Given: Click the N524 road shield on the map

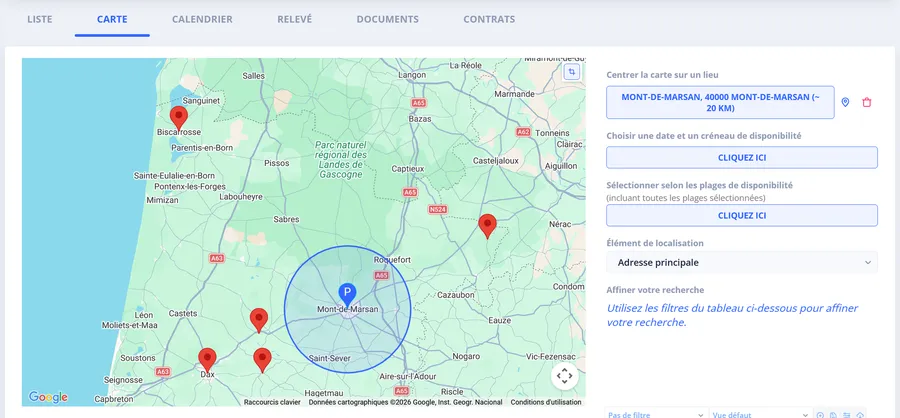Looking at the screenshot, I should (x=437, y=210).
